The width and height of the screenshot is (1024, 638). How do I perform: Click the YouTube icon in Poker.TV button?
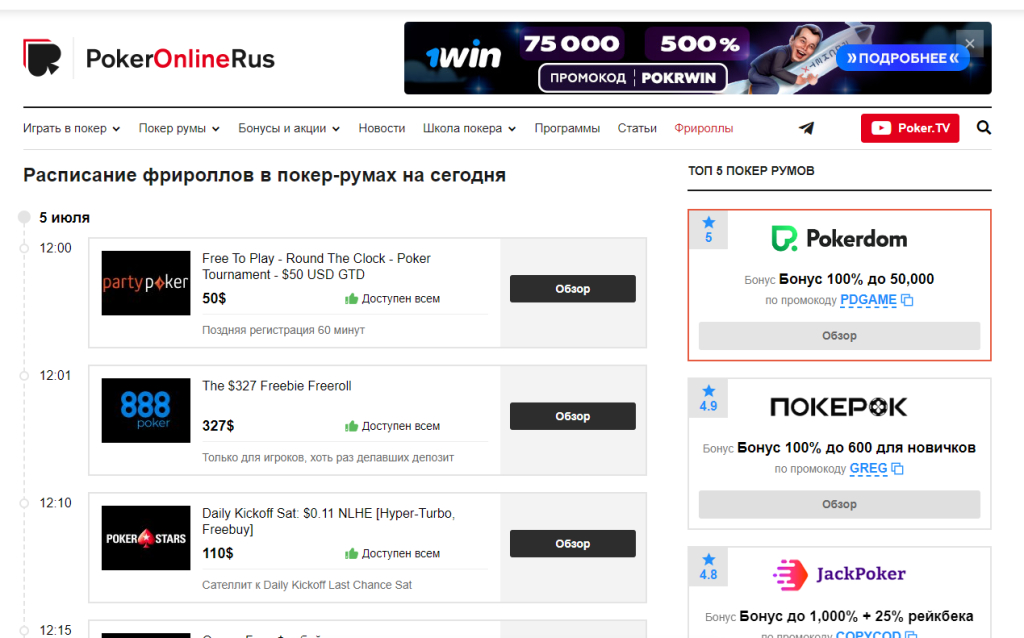point(881,128)
